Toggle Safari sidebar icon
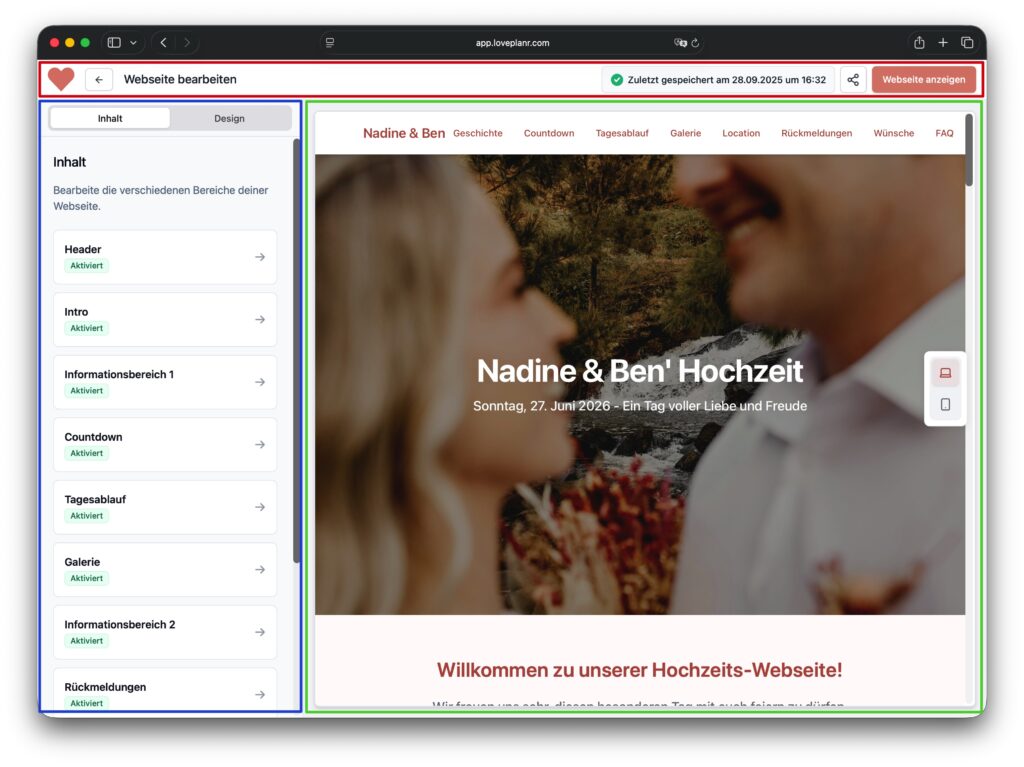This screenshot has height=767, width=1024. pos(114,43)
